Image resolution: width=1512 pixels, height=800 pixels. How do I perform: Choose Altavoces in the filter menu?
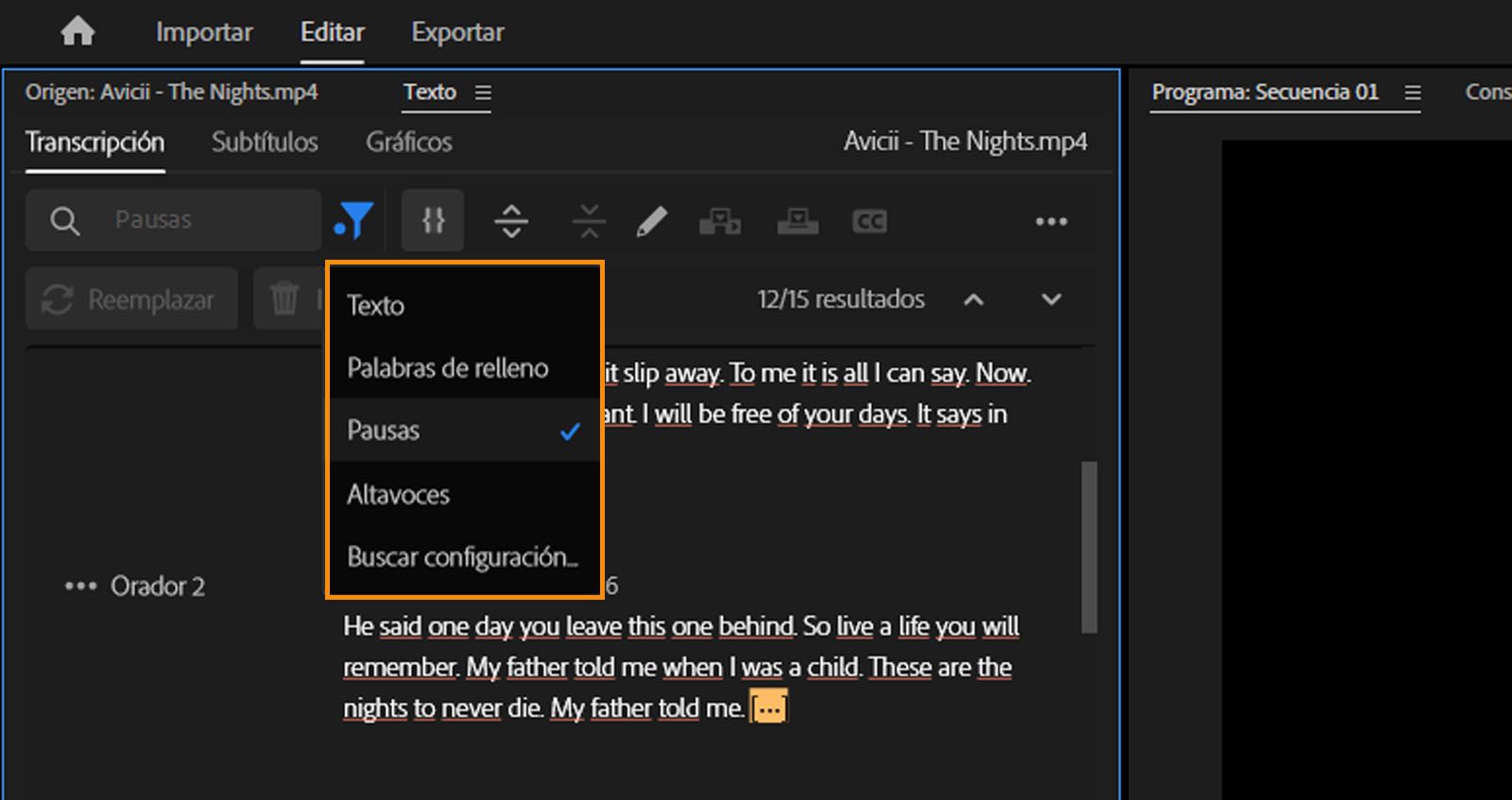click(463, 494)
